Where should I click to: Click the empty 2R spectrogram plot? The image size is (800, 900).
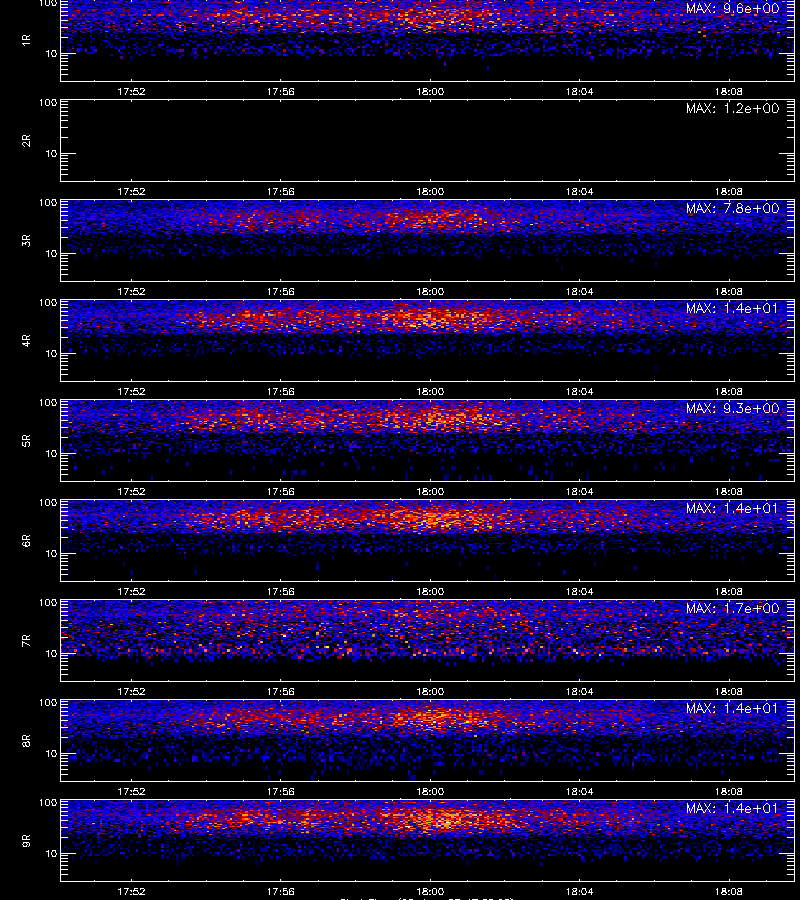pos(428,141)
